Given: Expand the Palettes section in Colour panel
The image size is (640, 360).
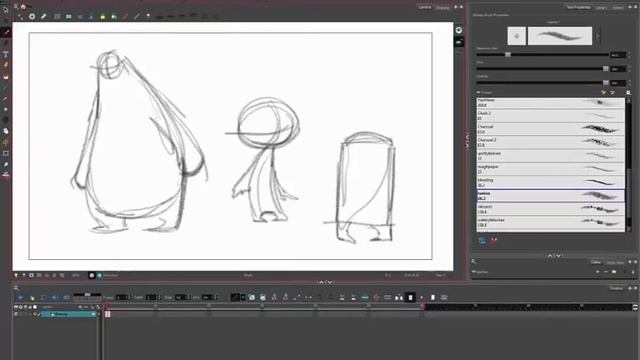Looking at the screenshot, I should 473,271.
